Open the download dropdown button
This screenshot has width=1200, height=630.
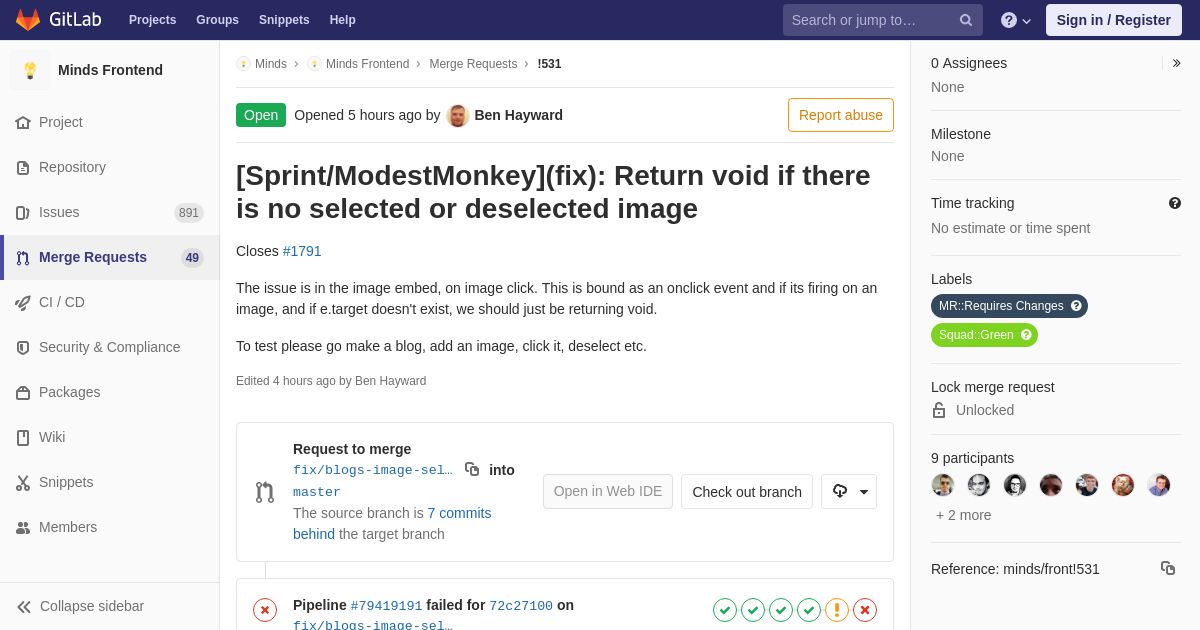(849, 491)
